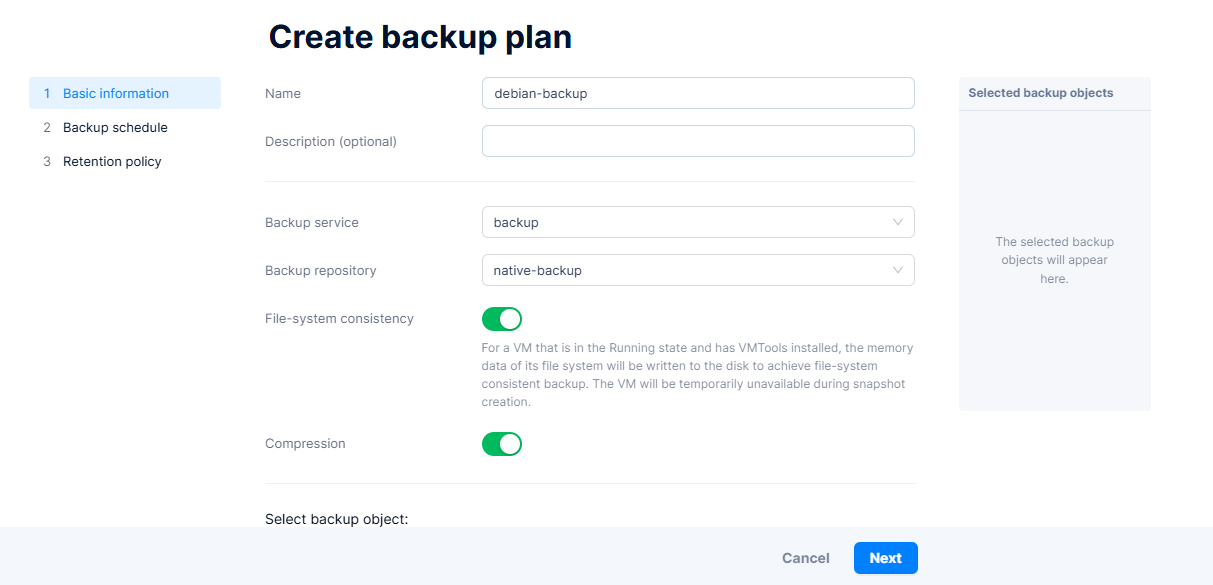Click the chevron arrow in Backup service field

897,222
